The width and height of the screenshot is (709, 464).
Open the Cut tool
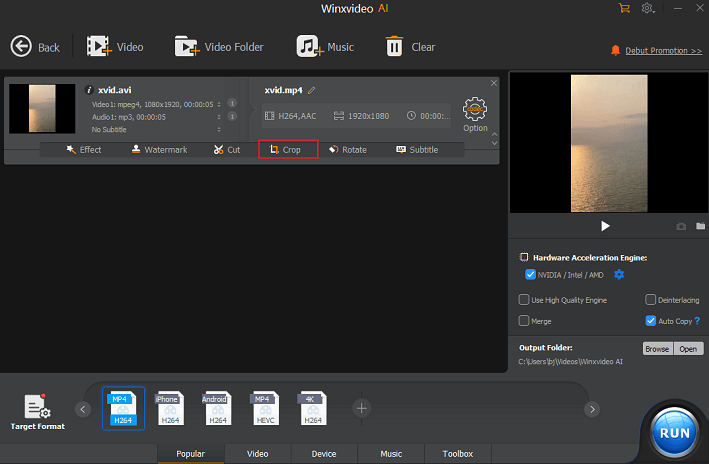point(227,150)
